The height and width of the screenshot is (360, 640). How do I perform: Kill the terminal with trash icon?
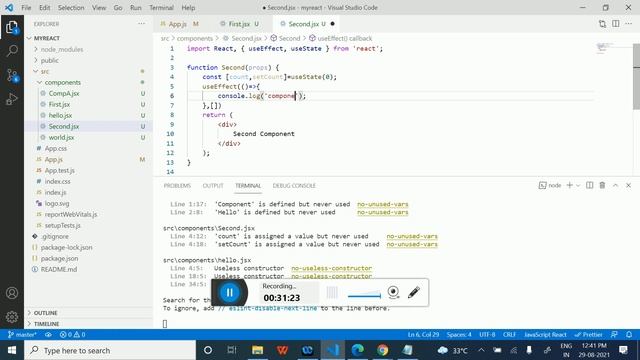(602, 185)
